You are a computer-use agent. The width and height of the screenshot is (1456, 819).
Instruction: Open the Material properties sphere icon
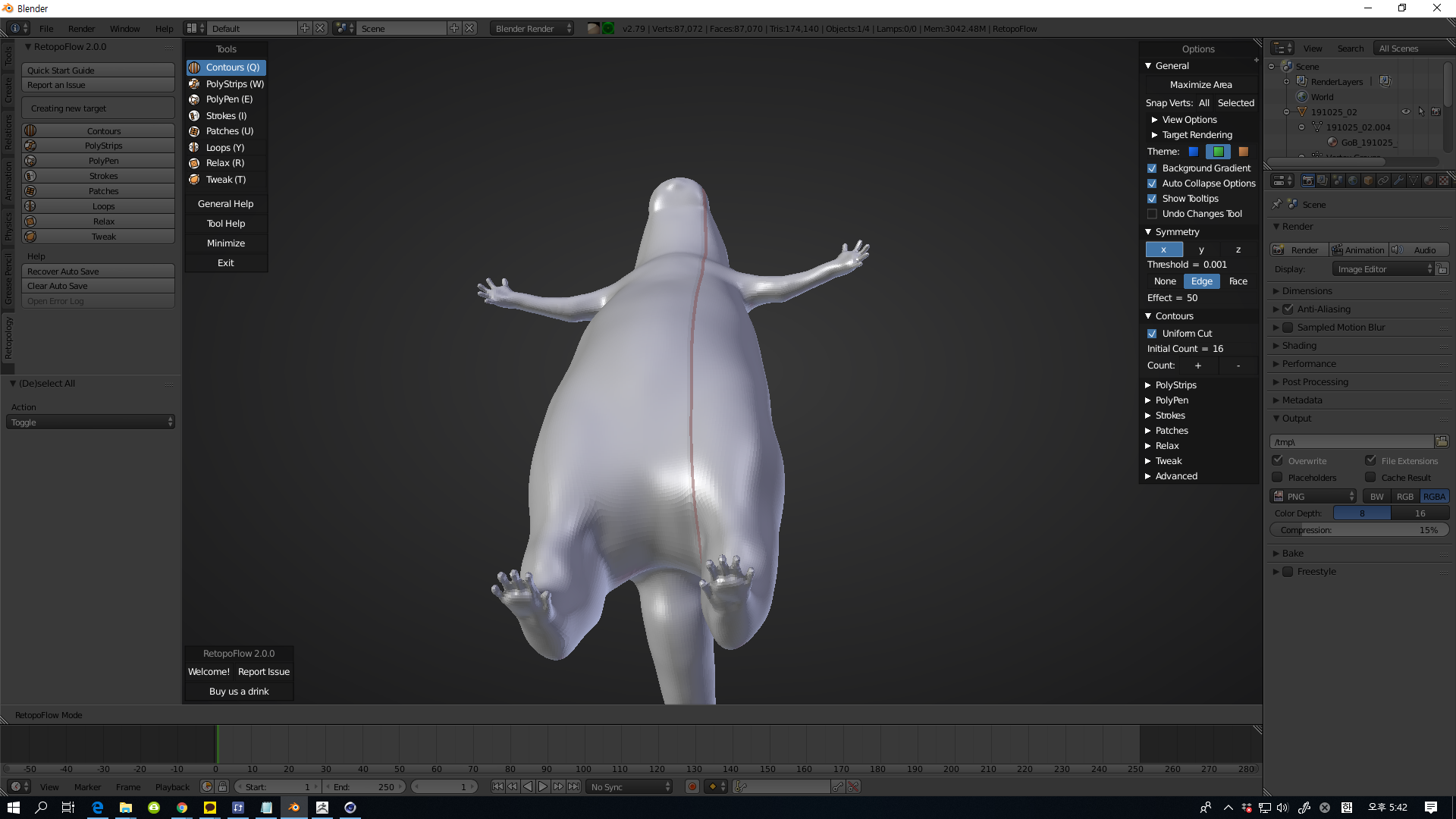click(x=1429, y=180)
